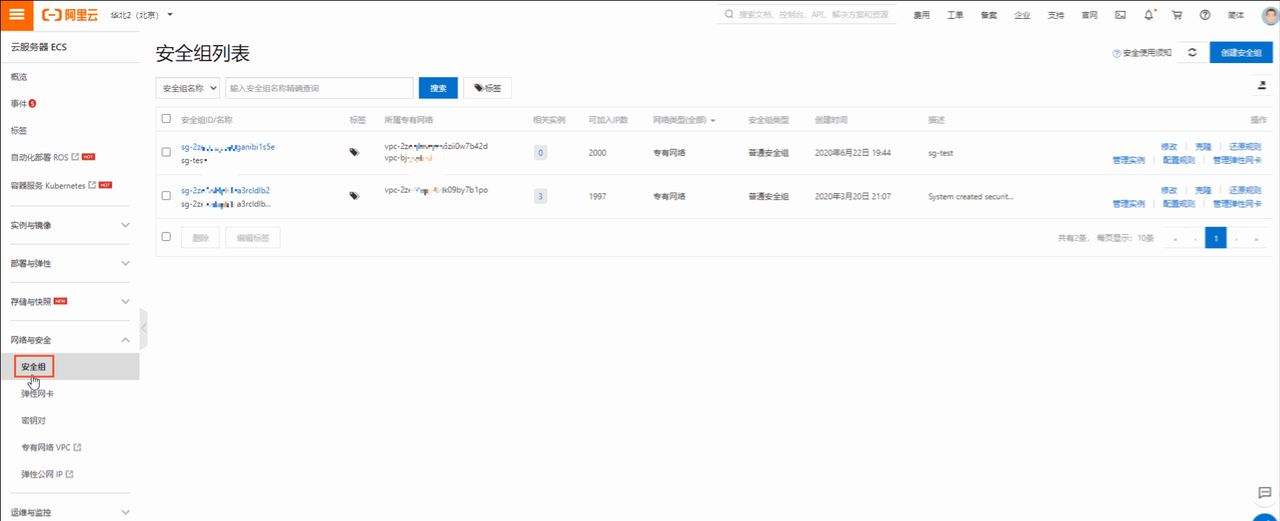The width and height of the screenshot is (1280, 521).
Task: Open the 官网 top menu
Action: click(x=1089, y=15)
